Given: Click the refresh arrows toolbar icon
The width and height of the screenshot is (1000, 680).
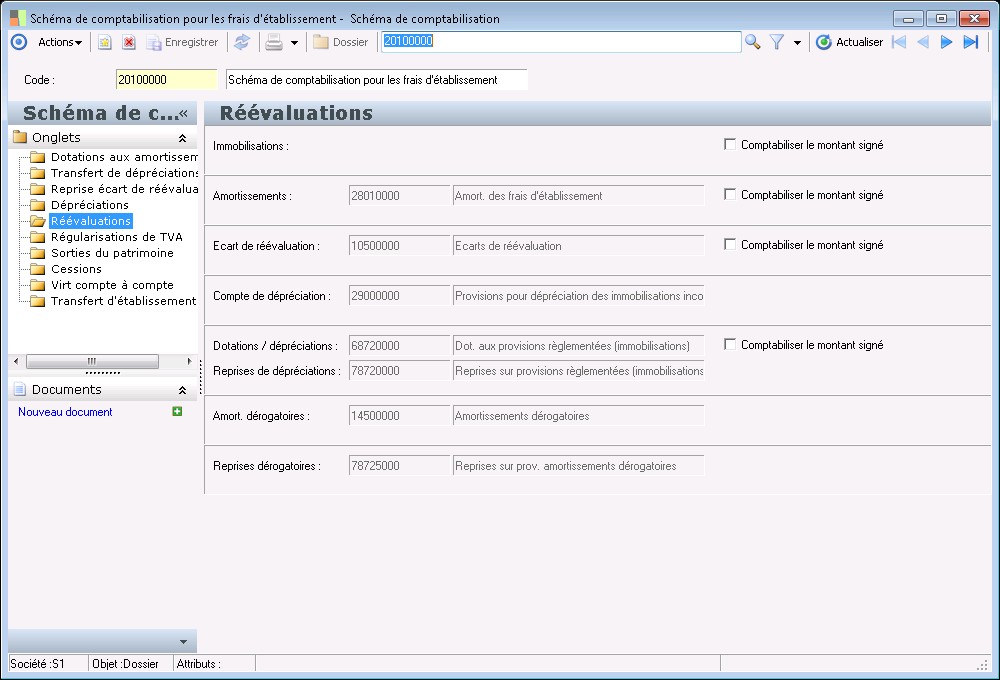Looking at the screenshot, I should [x=241, y=42].
